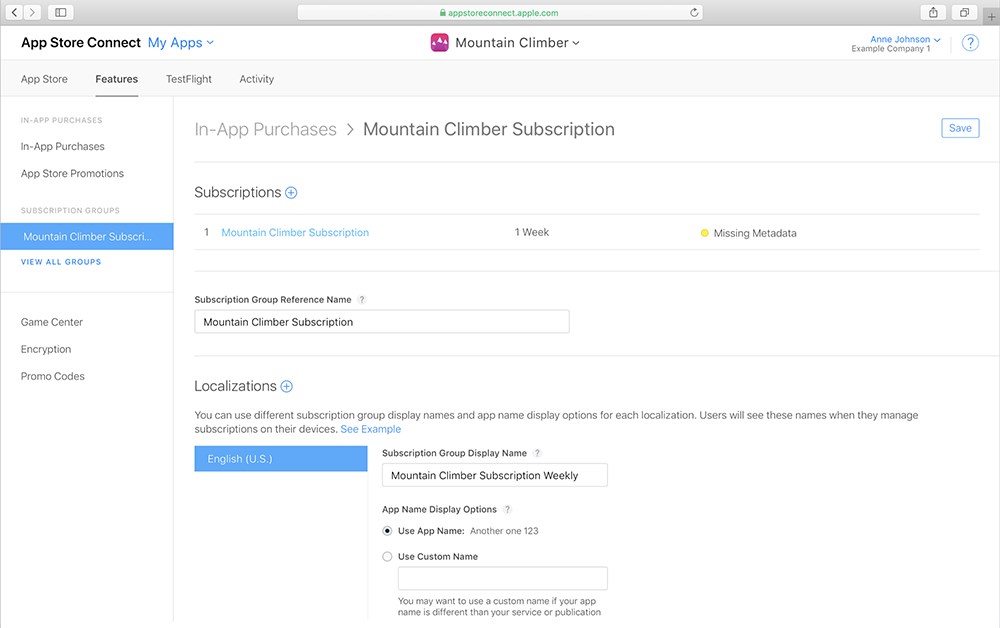Select the Use App Name radio button
The width and height of the screenshot is (1000, 628).
pyautogui.click(x=387, y=531)
